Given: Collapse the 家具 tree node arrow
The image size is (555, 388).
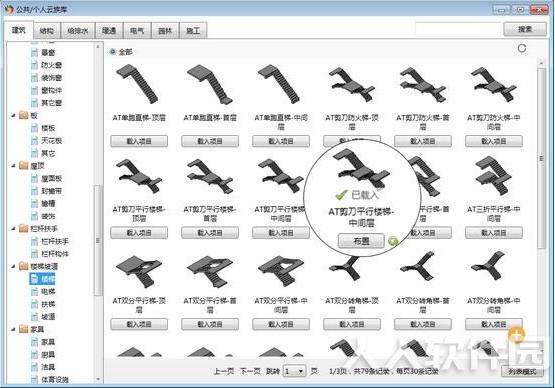Looking at the screenshot, I should pos(13,329).
